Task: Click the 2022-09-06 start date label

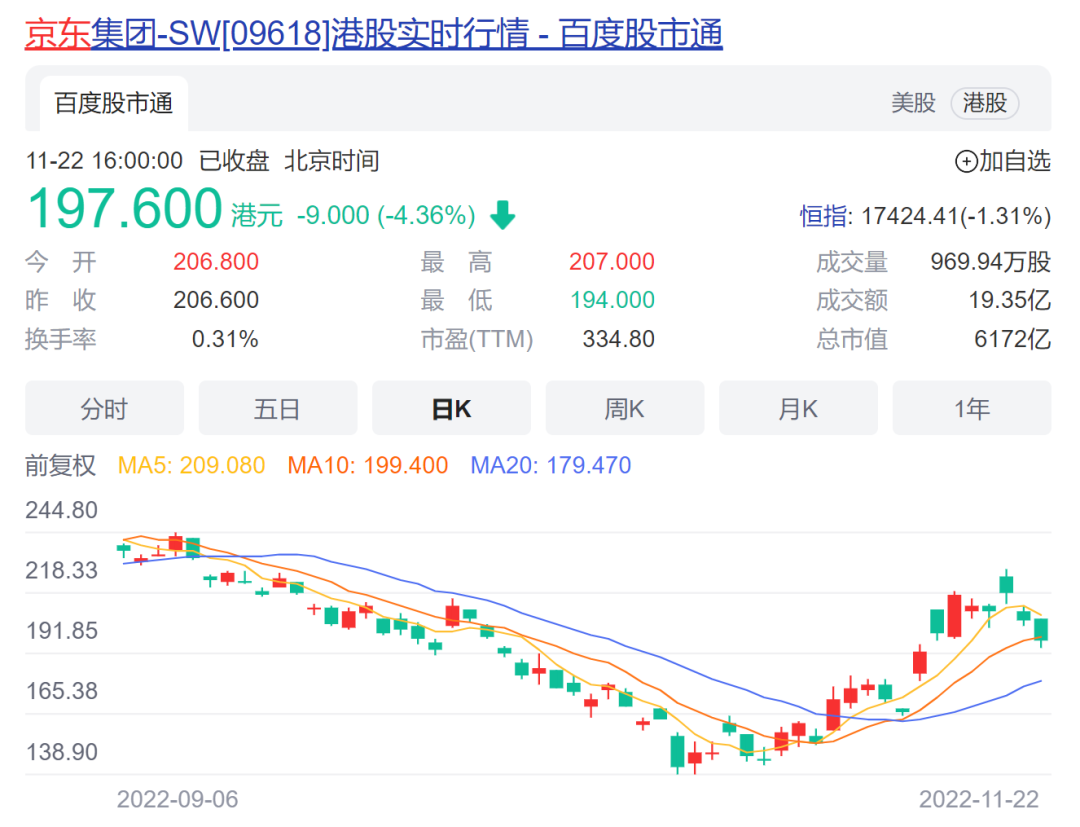Action: (178, 800)
